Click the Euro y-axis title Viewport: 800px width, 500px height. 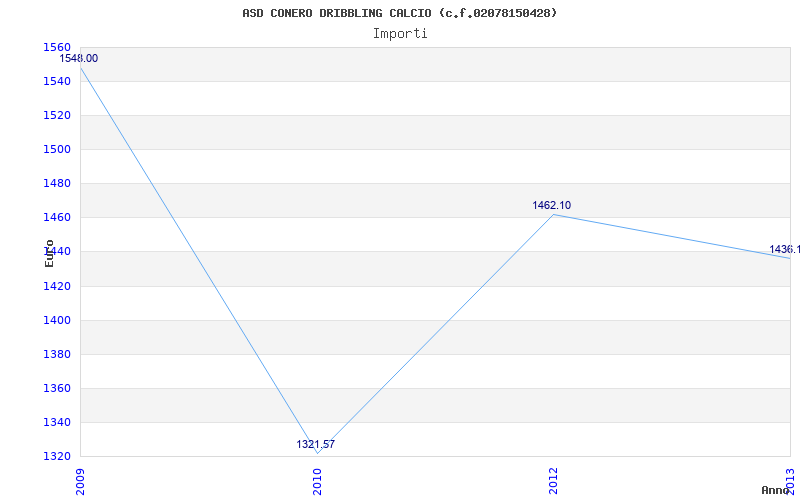[49, 253]
